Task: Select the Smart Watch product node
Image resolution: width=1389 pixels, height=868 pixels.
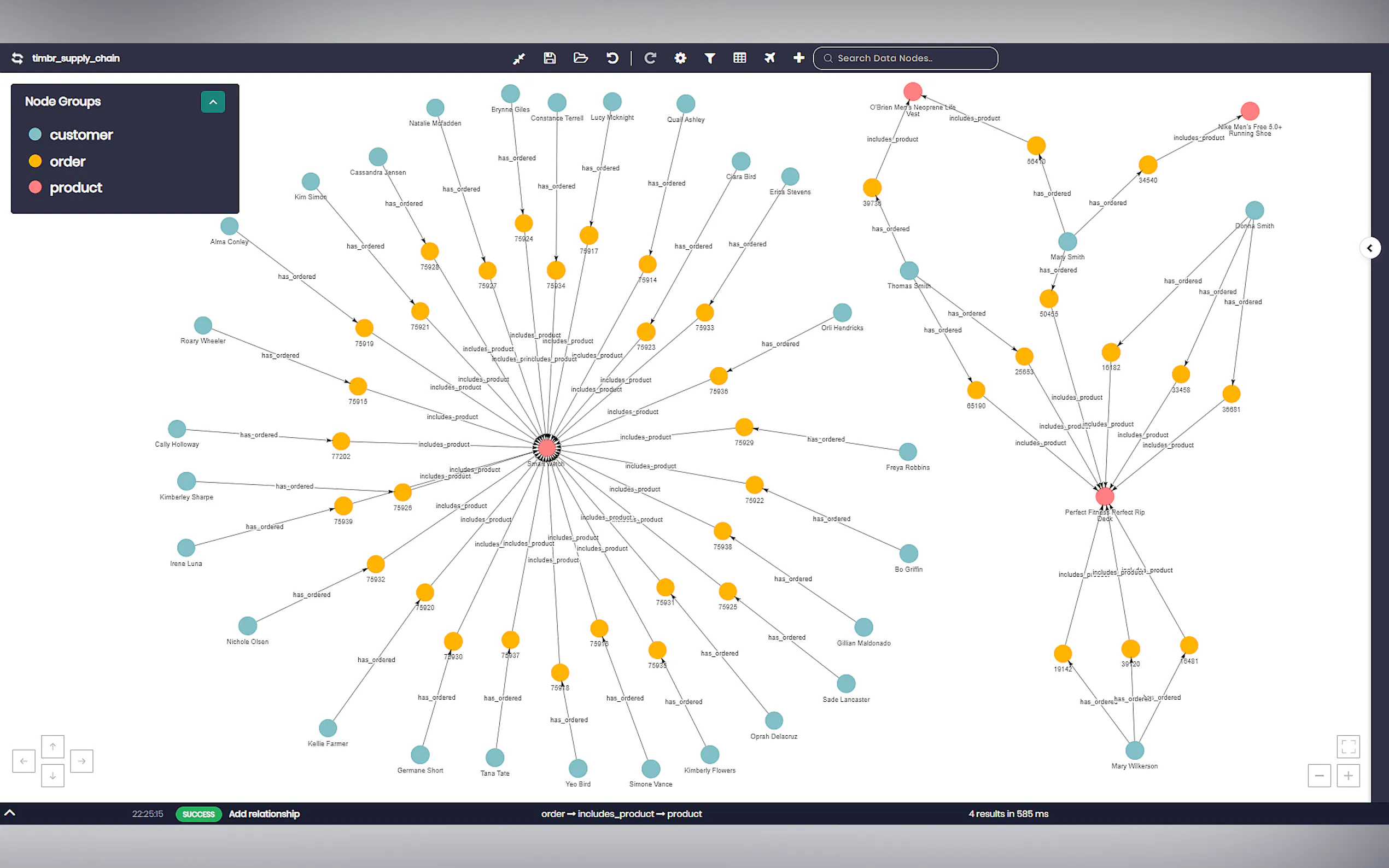Action: tap(546, 448)
